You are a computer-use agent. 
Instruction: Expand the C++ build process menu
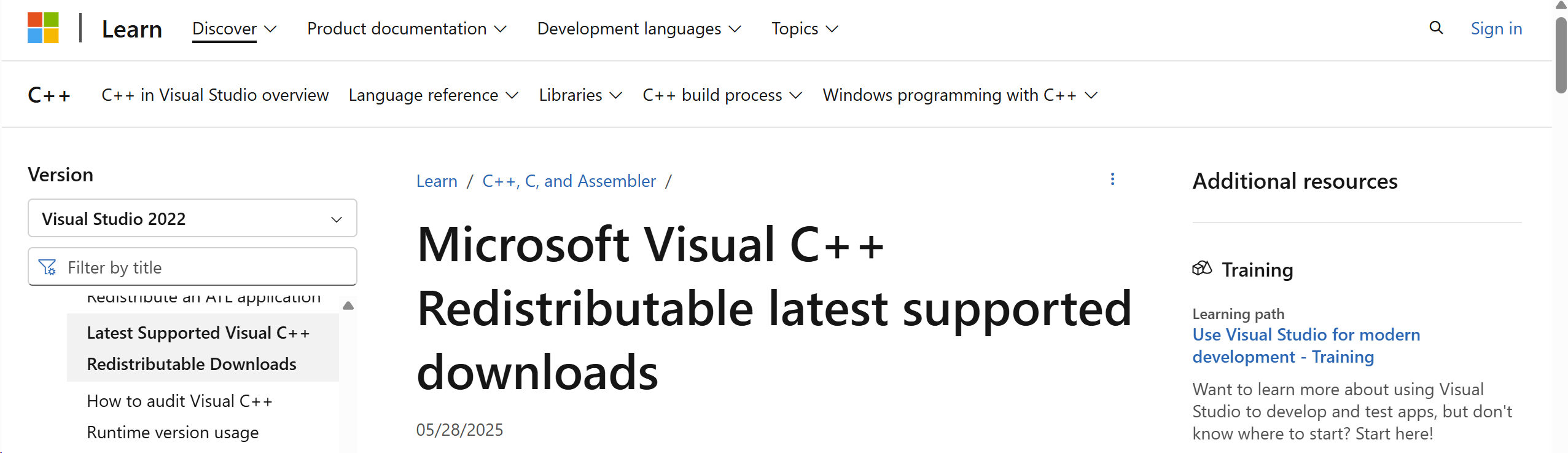722,95
